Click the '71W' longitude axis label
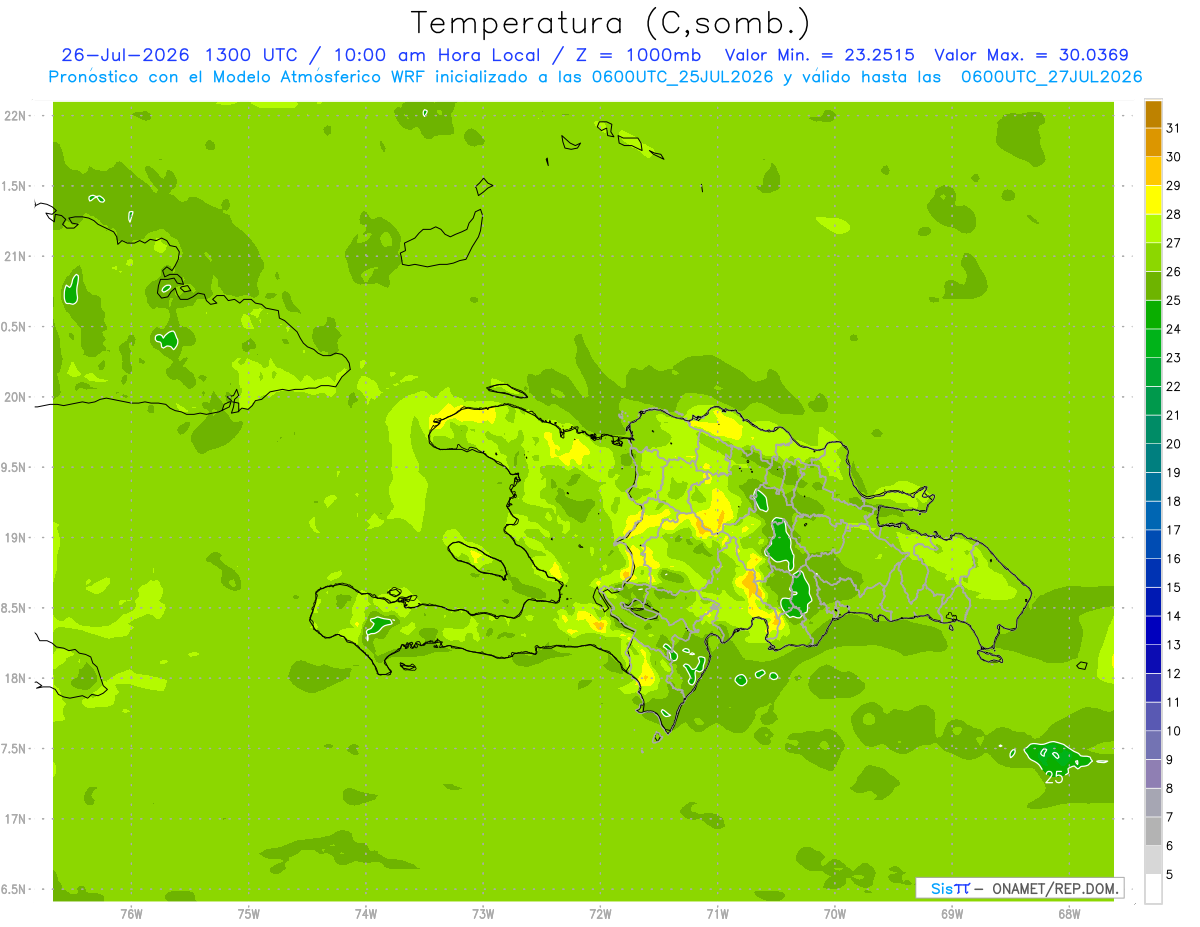The image size is (1200, 927). click(x=717, y=915)
